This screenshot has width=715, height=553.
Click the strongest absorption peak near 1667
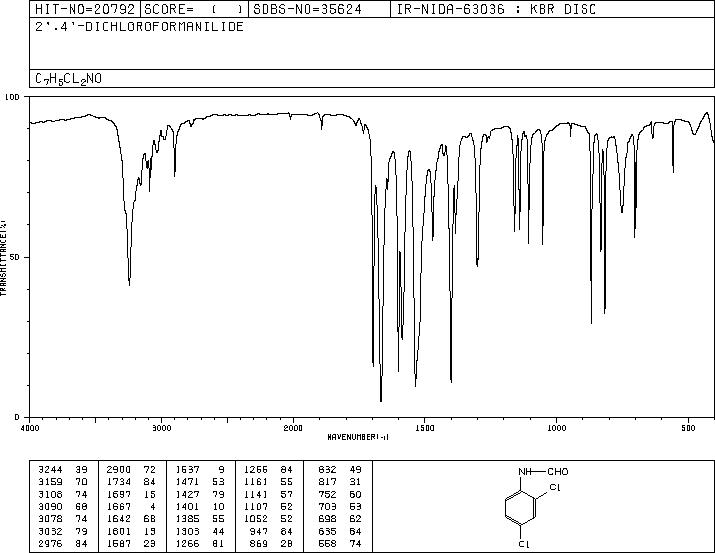pyautogui.click(x=381, y=400)
